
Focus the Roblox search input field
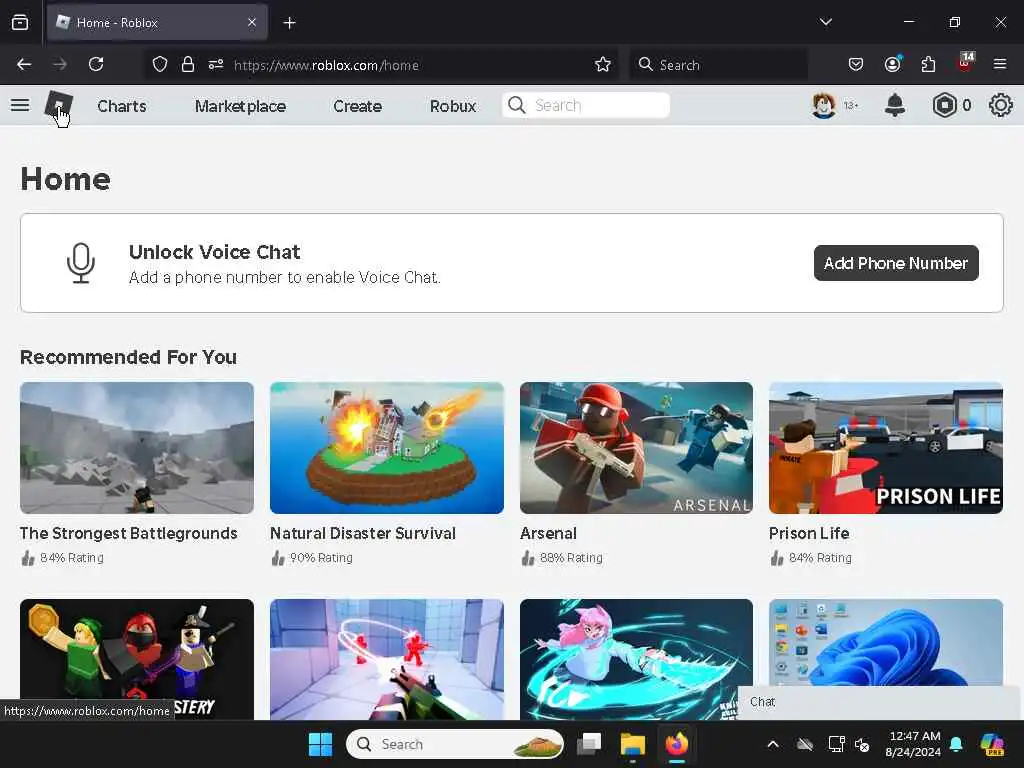(x=586, y=105)
